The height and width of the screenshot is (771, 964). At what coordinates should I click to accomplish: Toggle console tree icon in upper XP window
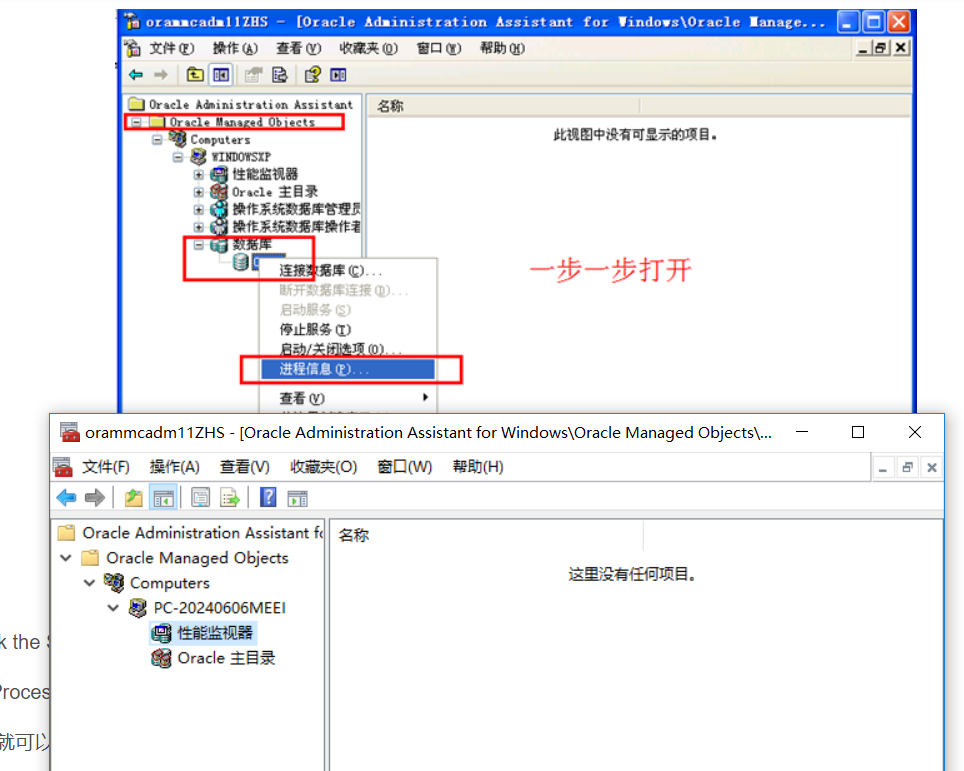click(221, 75)
